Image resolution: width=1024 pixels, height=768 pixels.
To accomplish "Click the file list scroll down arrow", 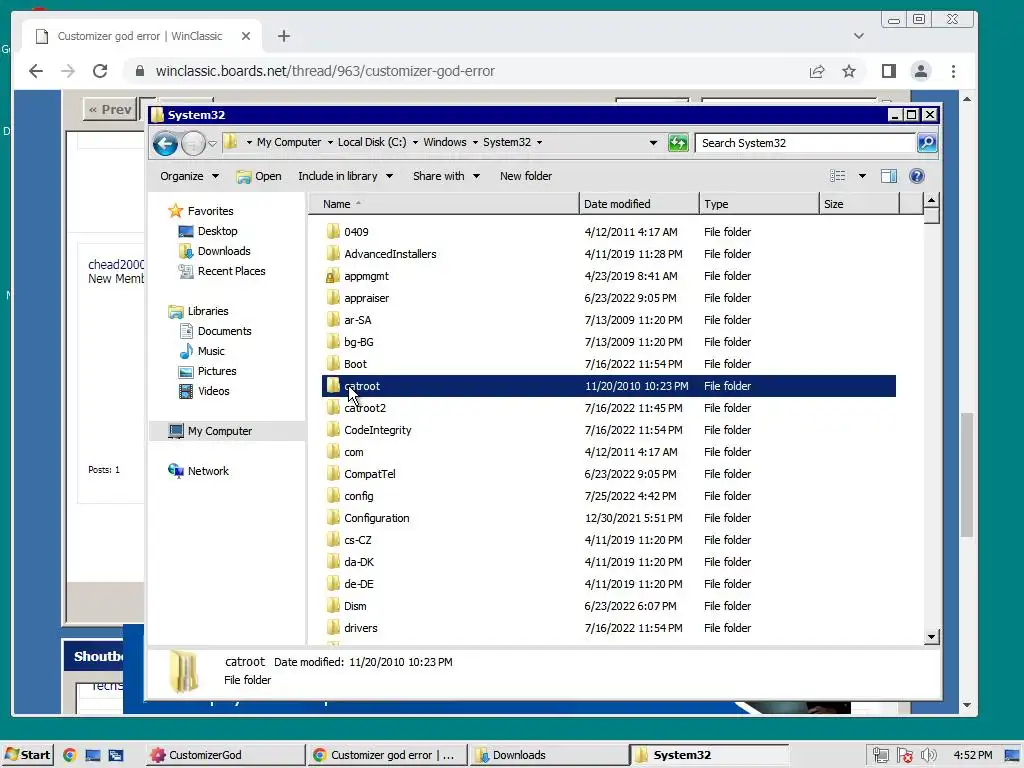I will point(932,637).
